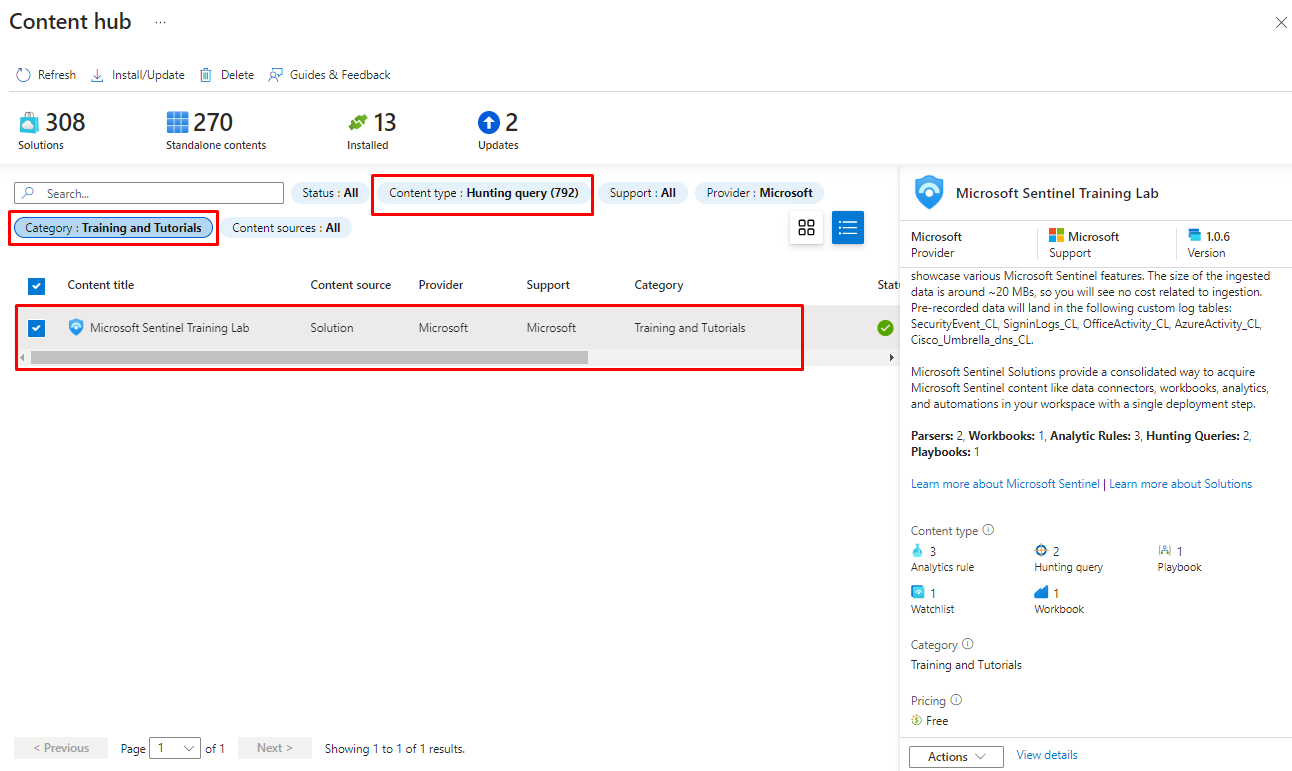Uncheck Microsoft Sentinel Training Lab row checkbox
The width and height of the screenshot is (1292, 771).
tap(37, 328)
